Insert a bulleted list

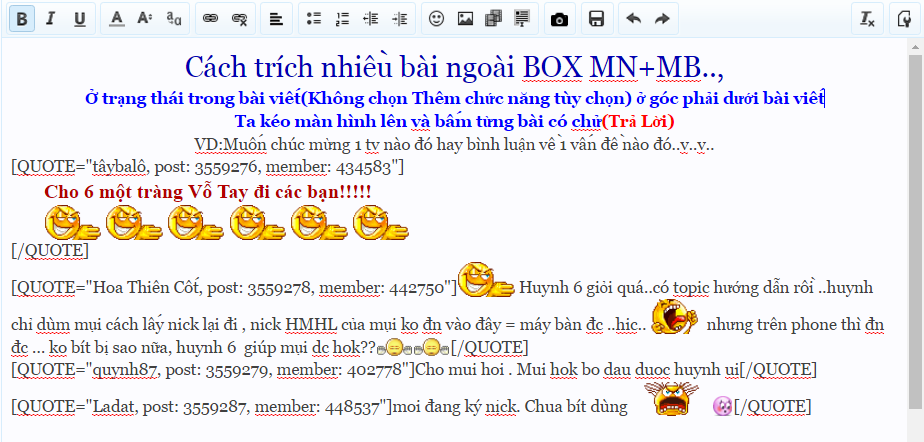[314, 19]
